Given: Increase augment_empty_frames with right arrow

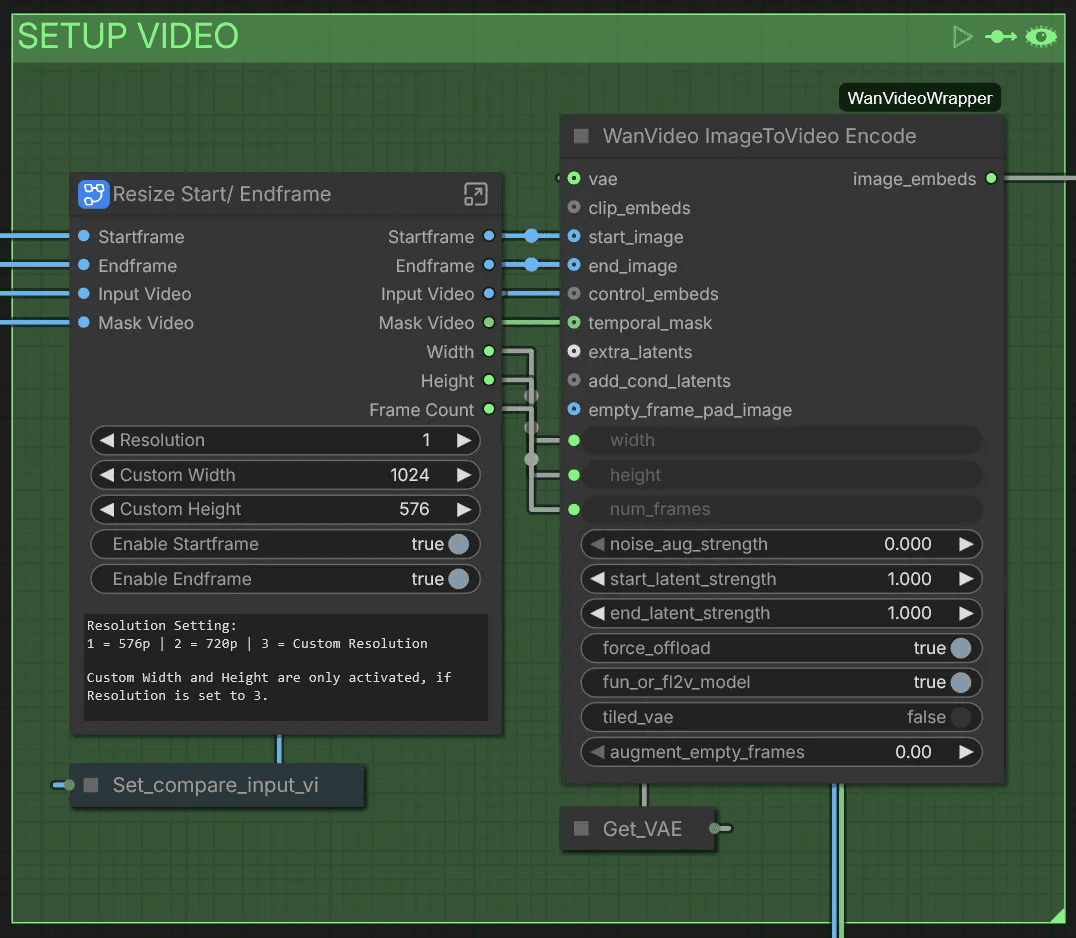Looking at the screenshot, I should click(x=966, y=752).
